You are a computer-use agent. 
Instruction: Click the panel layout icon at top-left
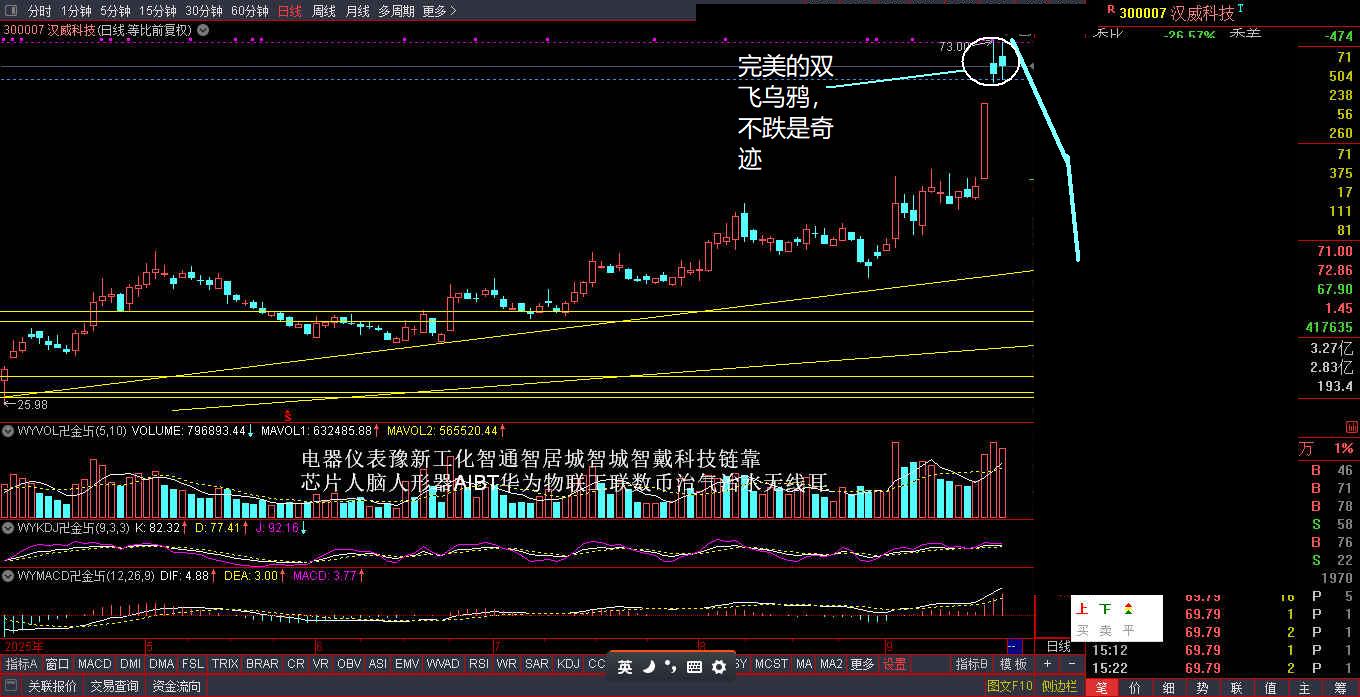10,11
